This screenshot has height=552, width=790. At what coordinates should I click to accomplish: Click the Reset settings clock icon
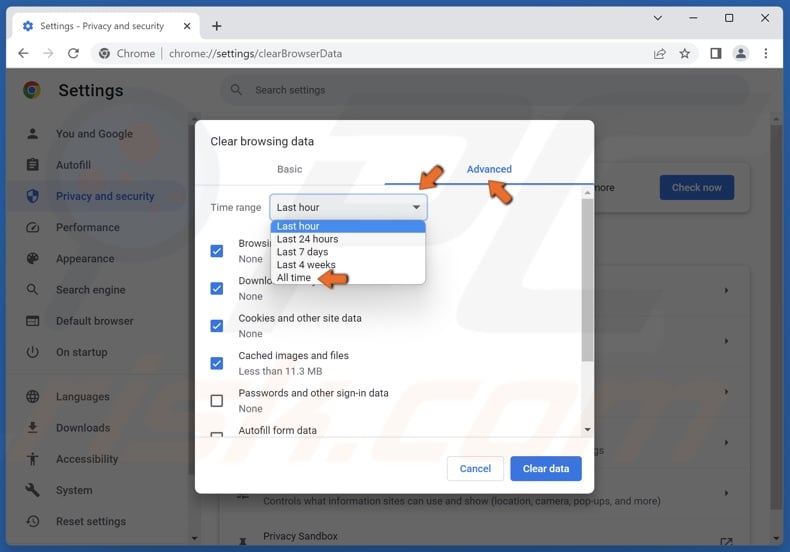(33, 521)
